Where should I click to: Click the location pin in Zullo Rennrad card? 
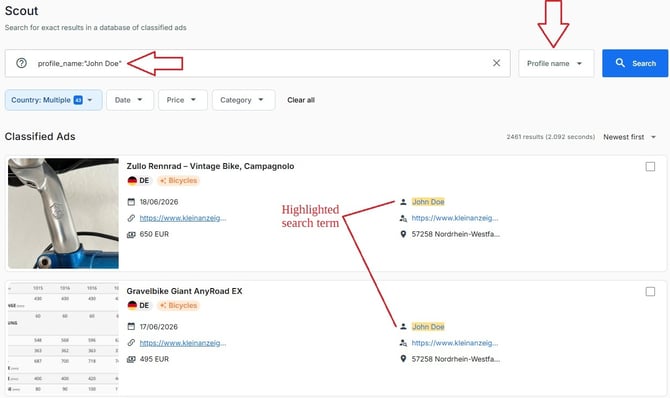[403, 234]
